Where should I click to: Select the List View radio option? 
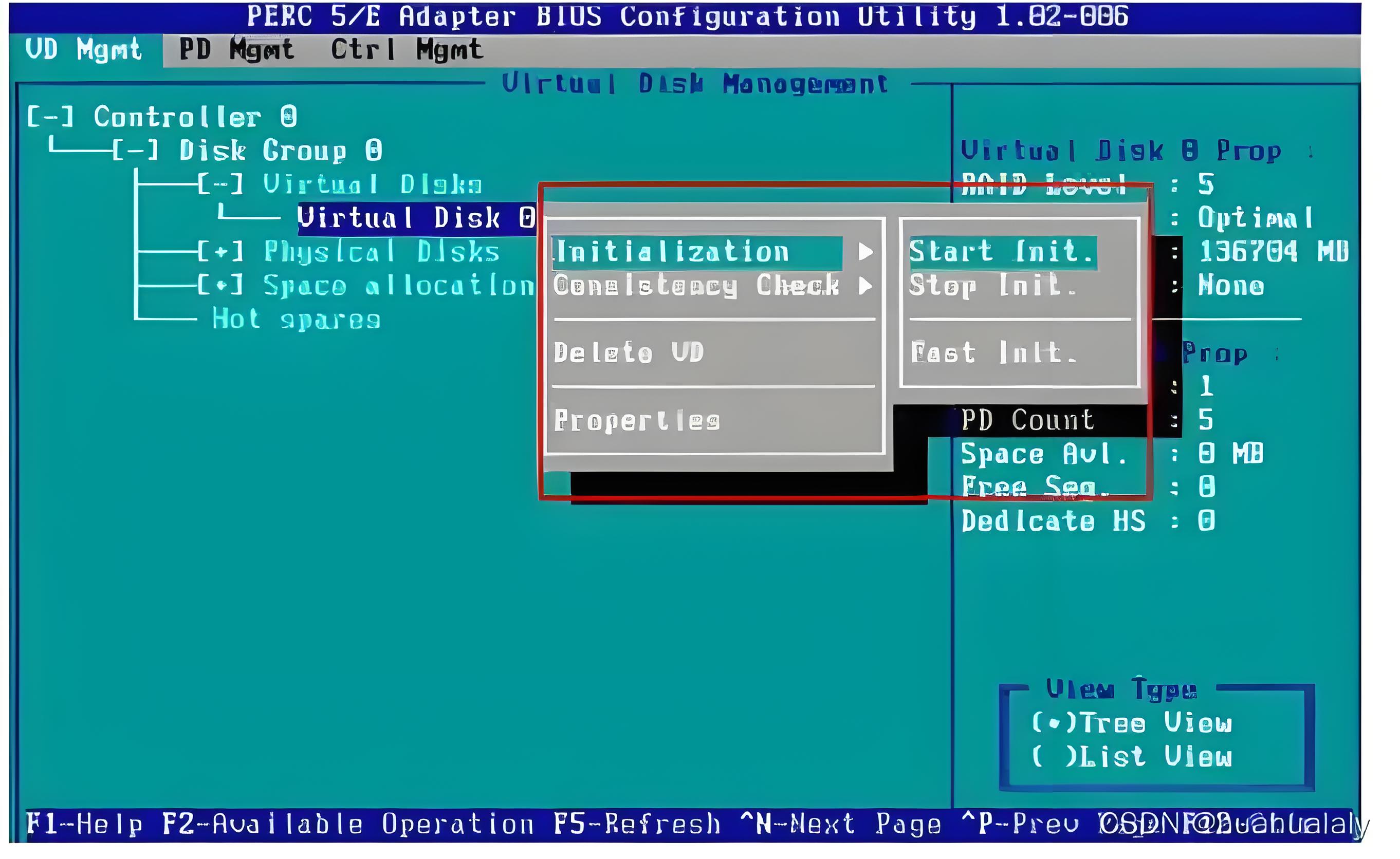pos(1054,757)
